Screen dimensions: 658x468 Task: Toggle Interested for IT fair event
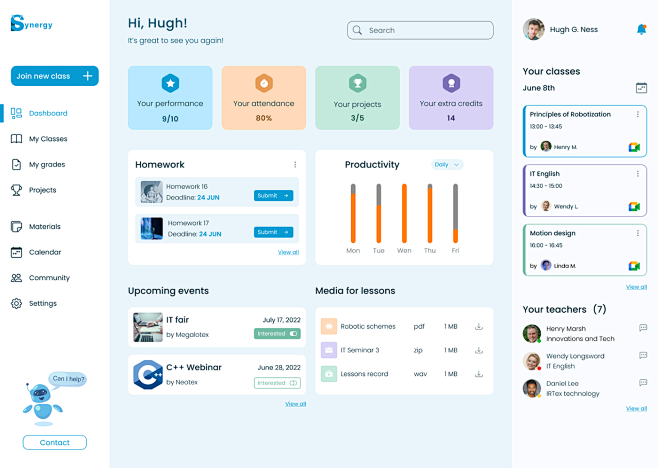277,334
